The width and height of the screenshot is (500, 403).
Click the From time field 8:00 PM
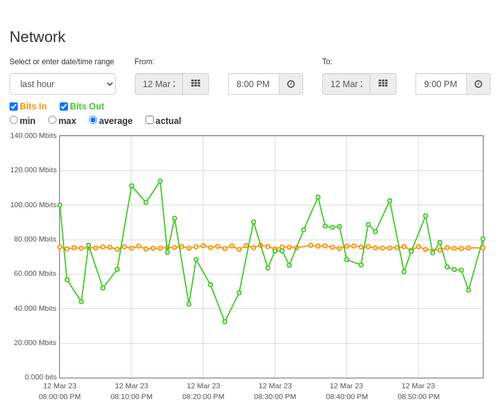pos(254,84)
